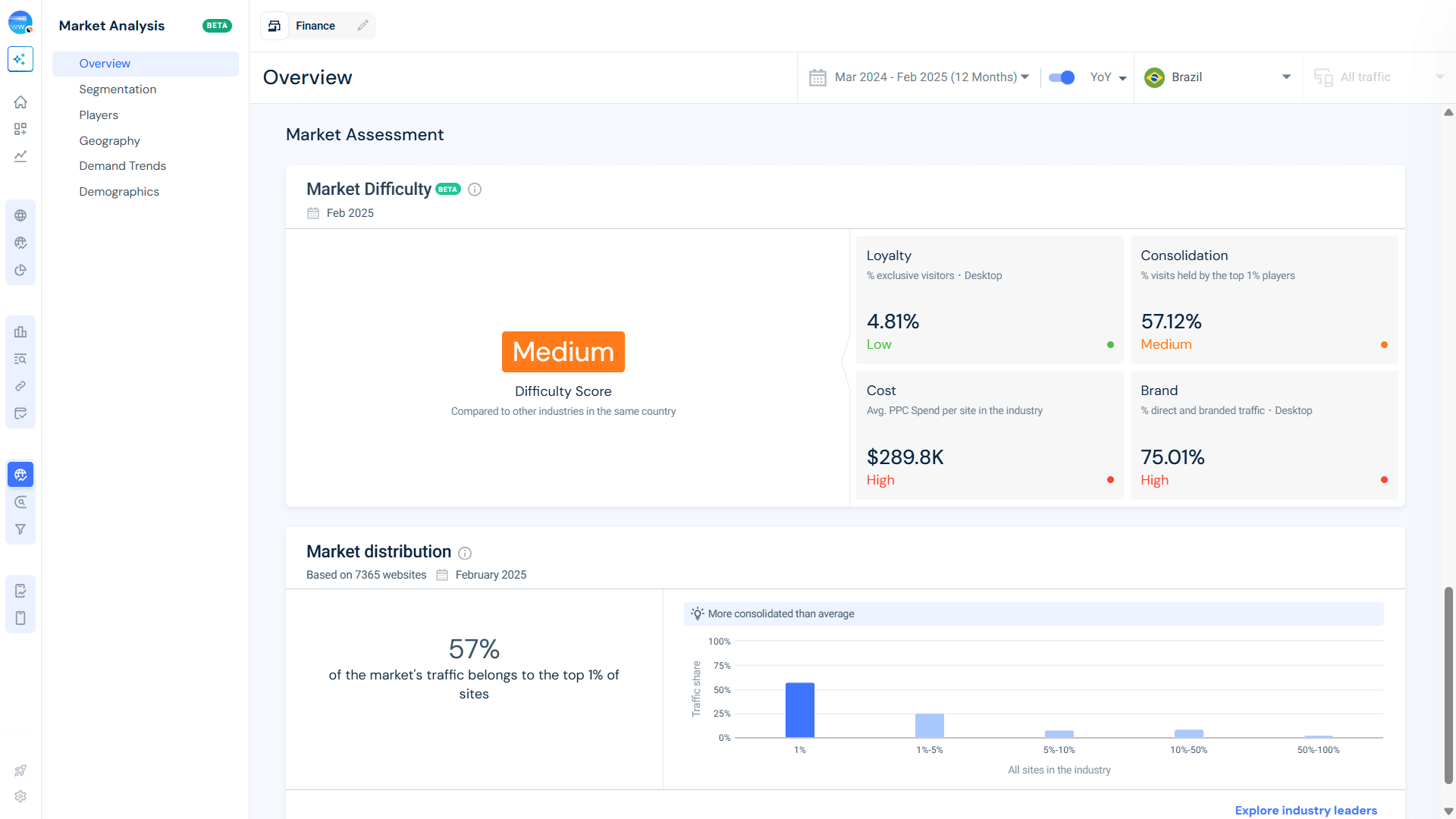The height and width of the screenshot is (819, 1456).
Task: Click the calendar icon in date picker
Action: pos(817,77)
